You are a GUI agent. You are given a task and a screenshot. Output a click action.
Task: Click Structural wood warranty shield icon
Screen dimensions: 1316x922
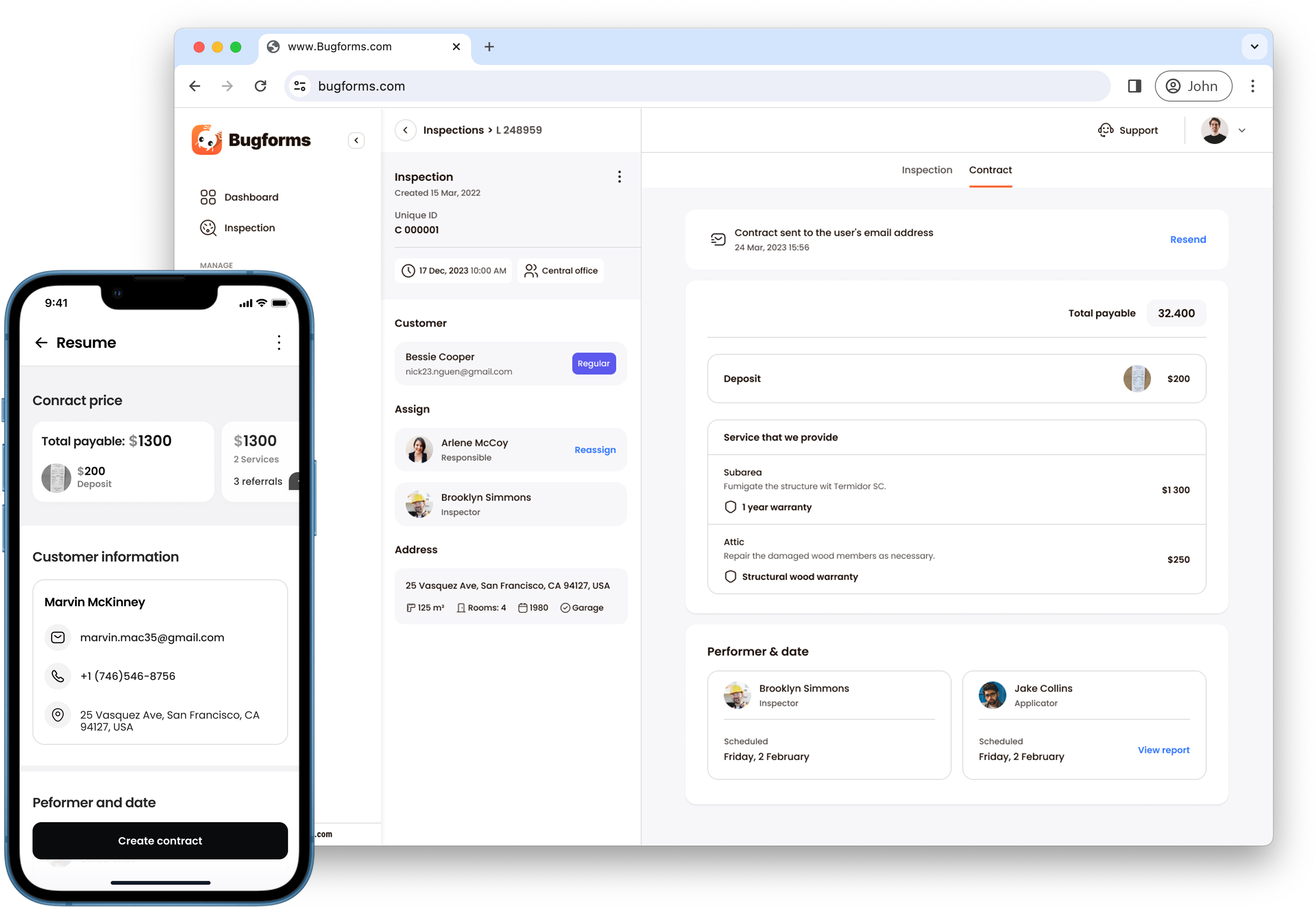730,577
